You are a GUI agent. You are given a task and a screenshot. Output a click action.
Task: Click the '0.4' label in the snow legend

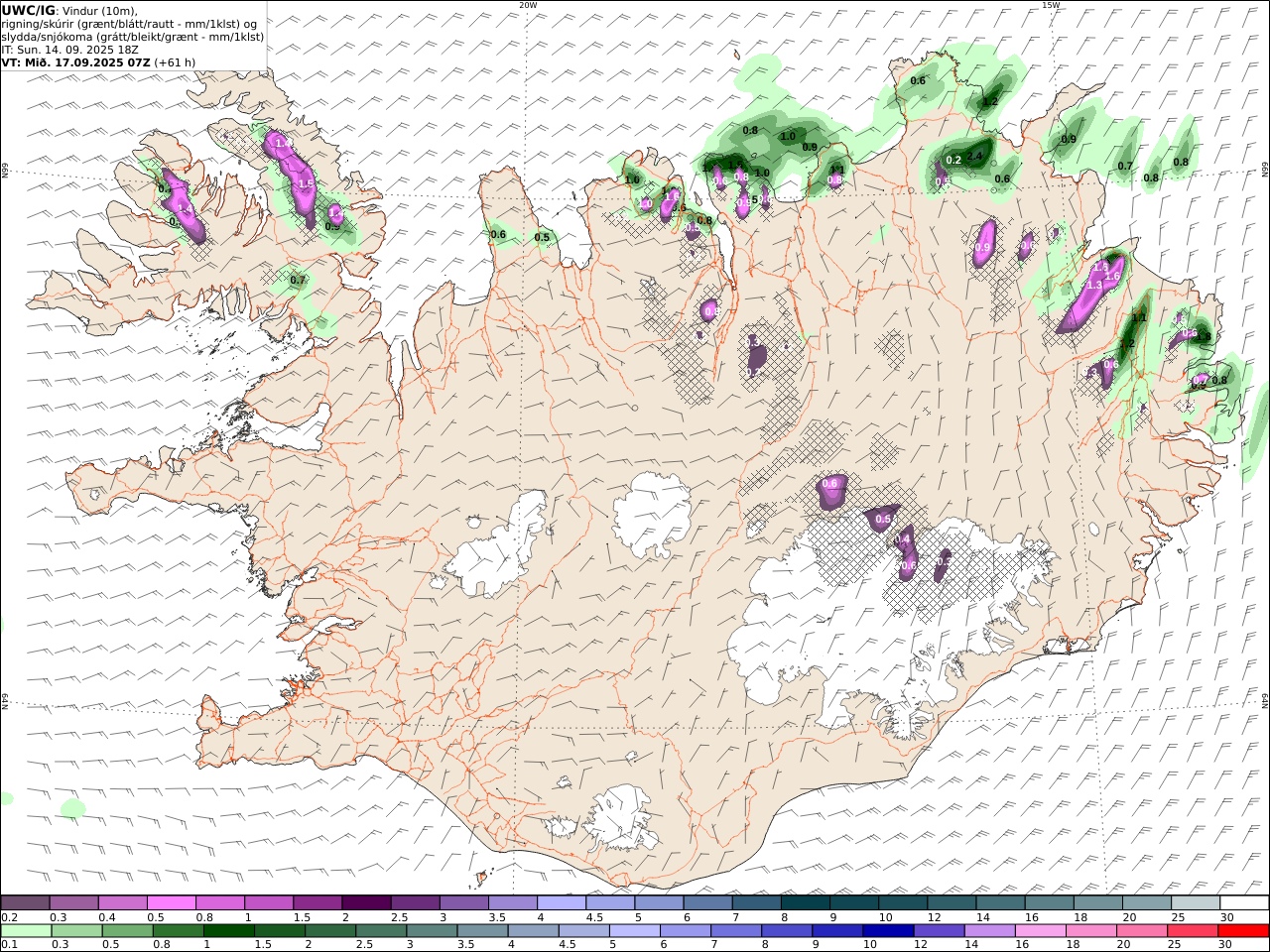point(107,917)
